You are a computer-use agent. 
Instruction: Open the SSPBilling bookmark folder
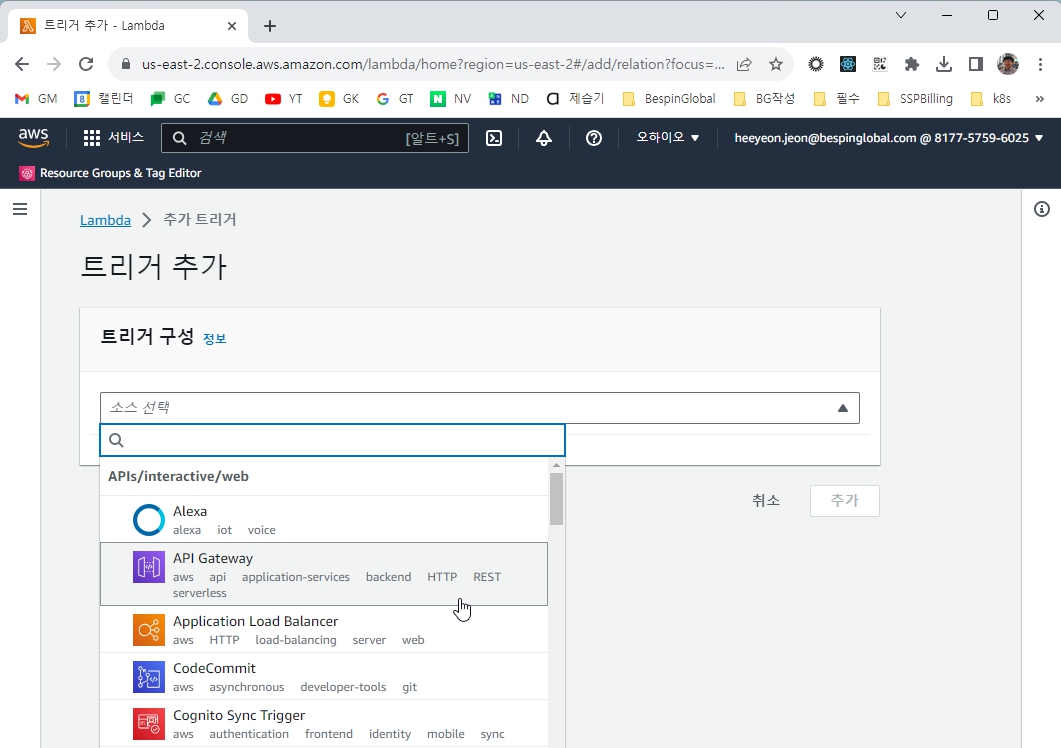[914, 99]
